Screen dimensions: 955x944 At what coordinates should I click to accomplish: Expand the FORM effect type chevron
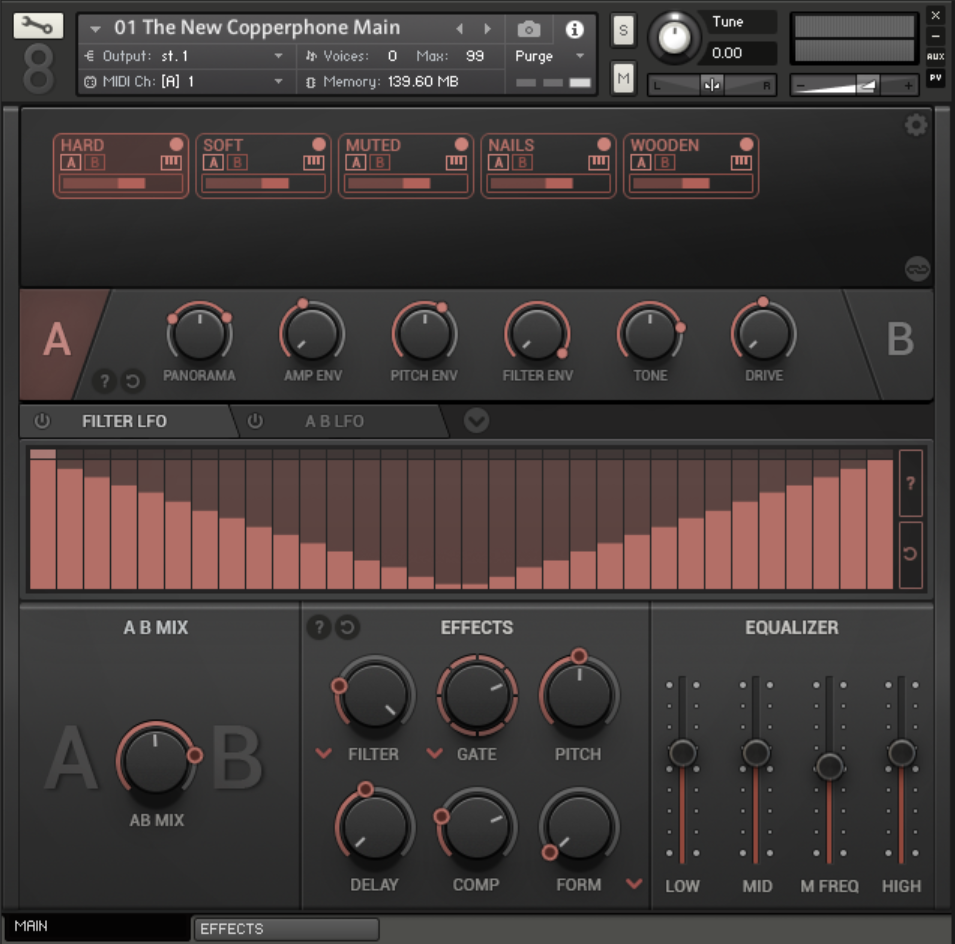pyautogui.click(x=634, y=884)
